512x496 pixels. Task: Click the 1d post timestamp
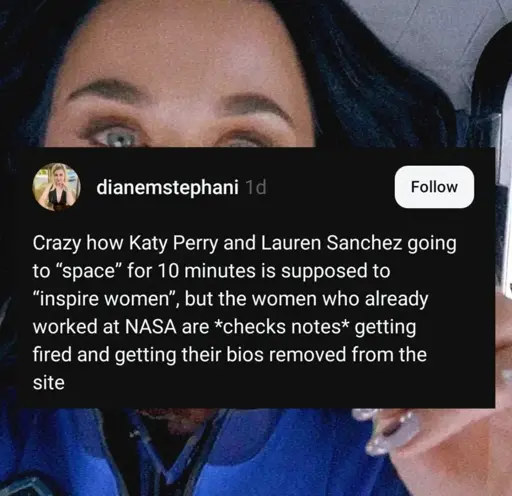[255, 187]
